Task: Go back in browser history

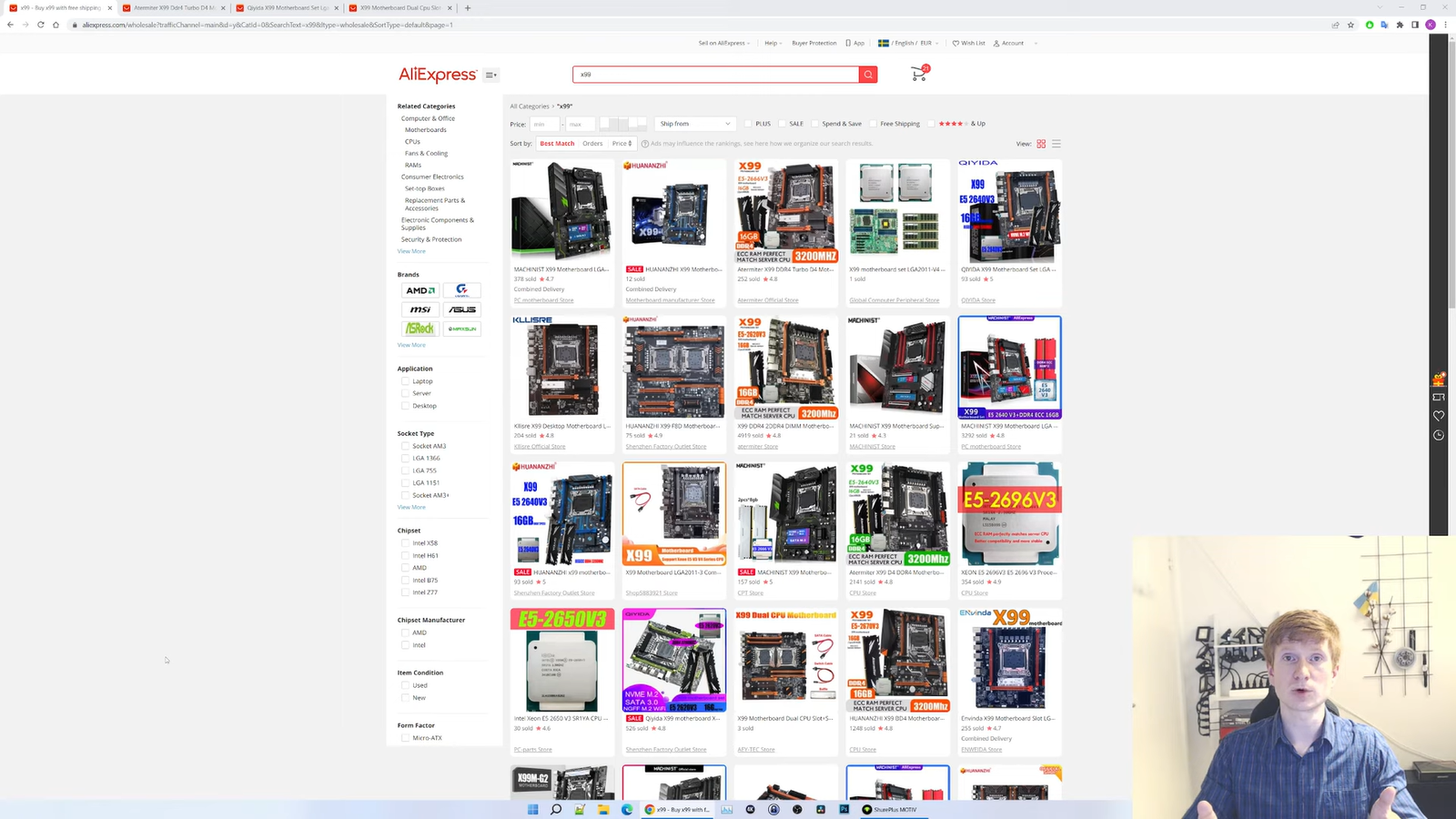Action: pos(10,25)
